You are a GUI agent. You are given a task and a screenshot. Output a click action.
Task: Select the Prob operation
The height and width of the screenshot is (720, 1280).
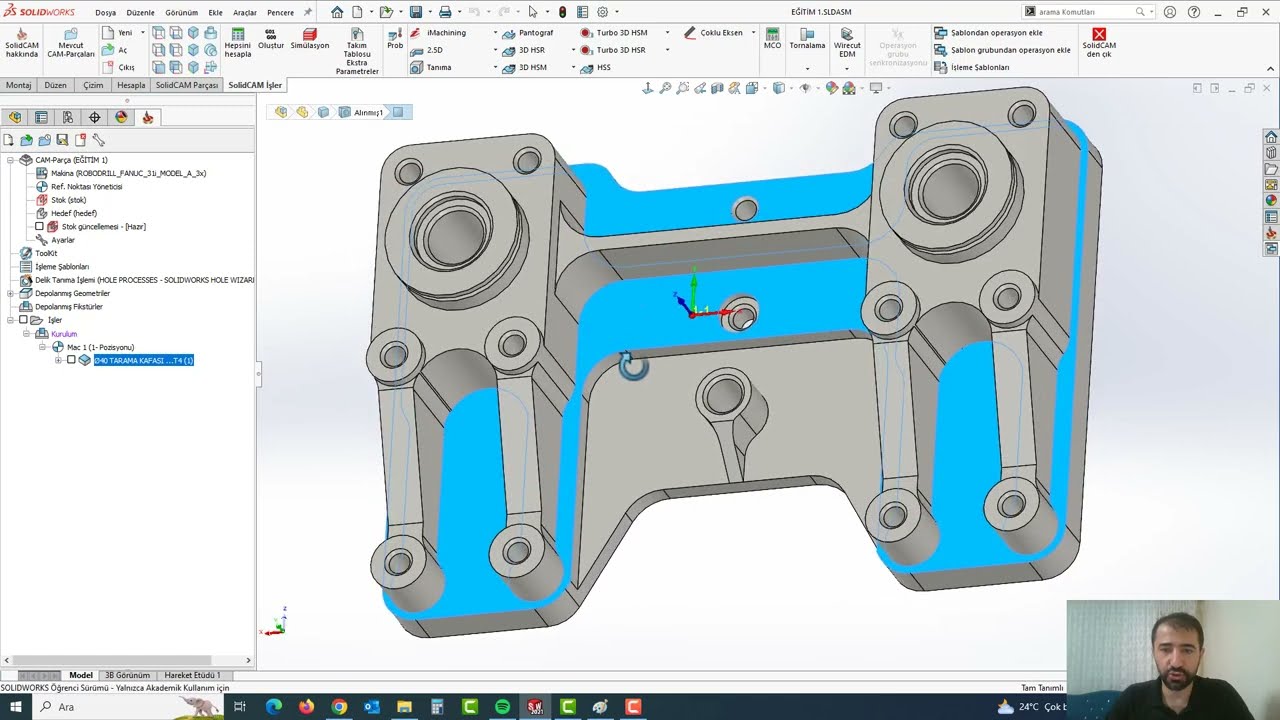395,39
